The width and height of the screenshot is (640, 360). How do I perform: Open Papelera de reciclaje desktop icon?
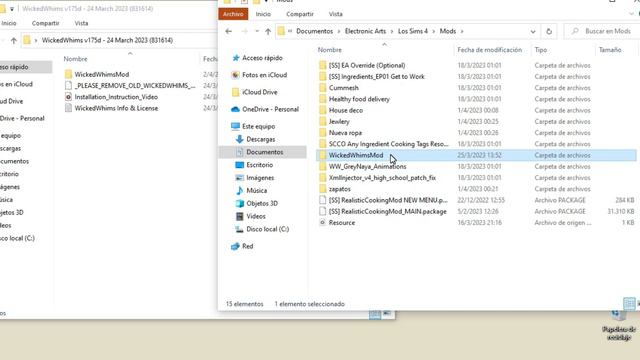[619, 326]
